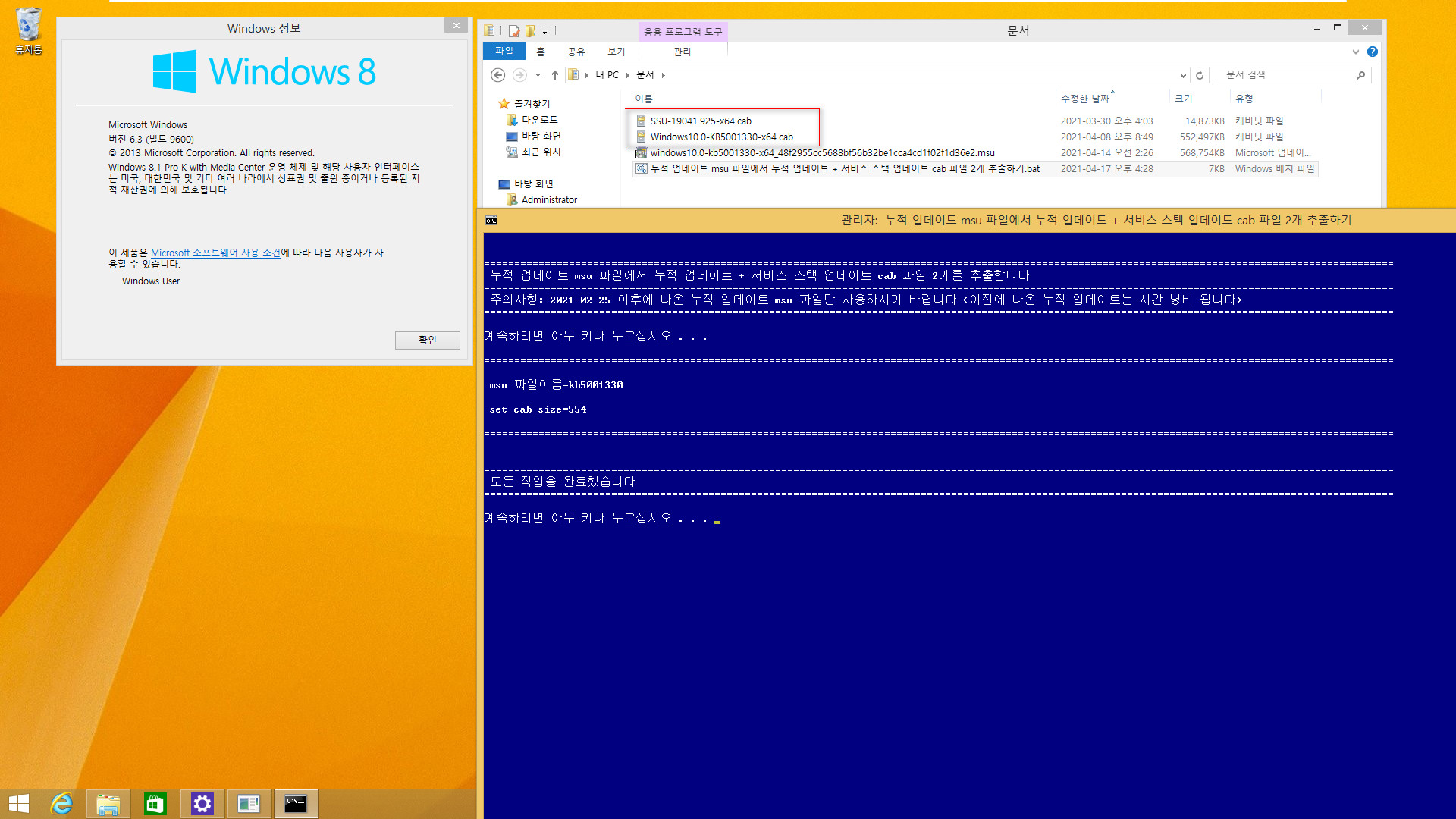The image size is (1456, 819).
Task: Launch Internet Explorer from taskbar
Action: [61, 804]
